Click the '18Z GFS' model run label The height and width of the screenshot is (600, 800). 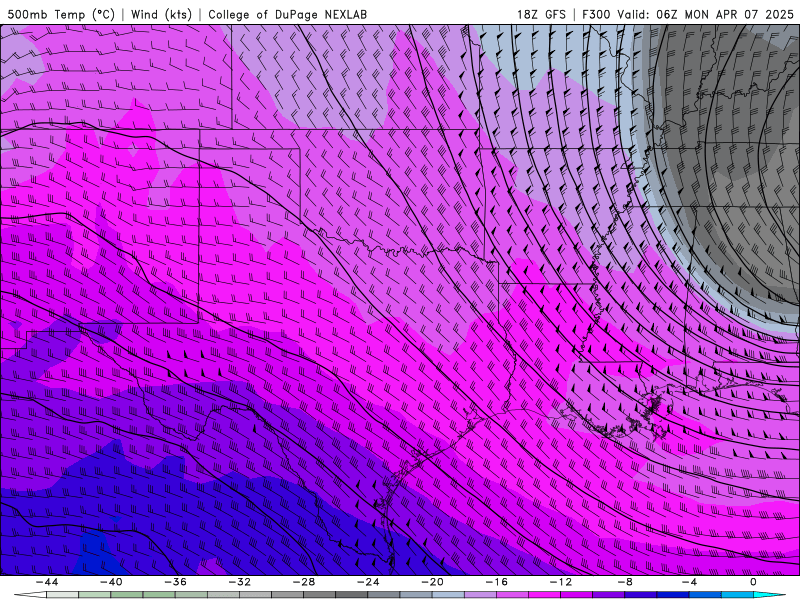click(x=541, y=14)
